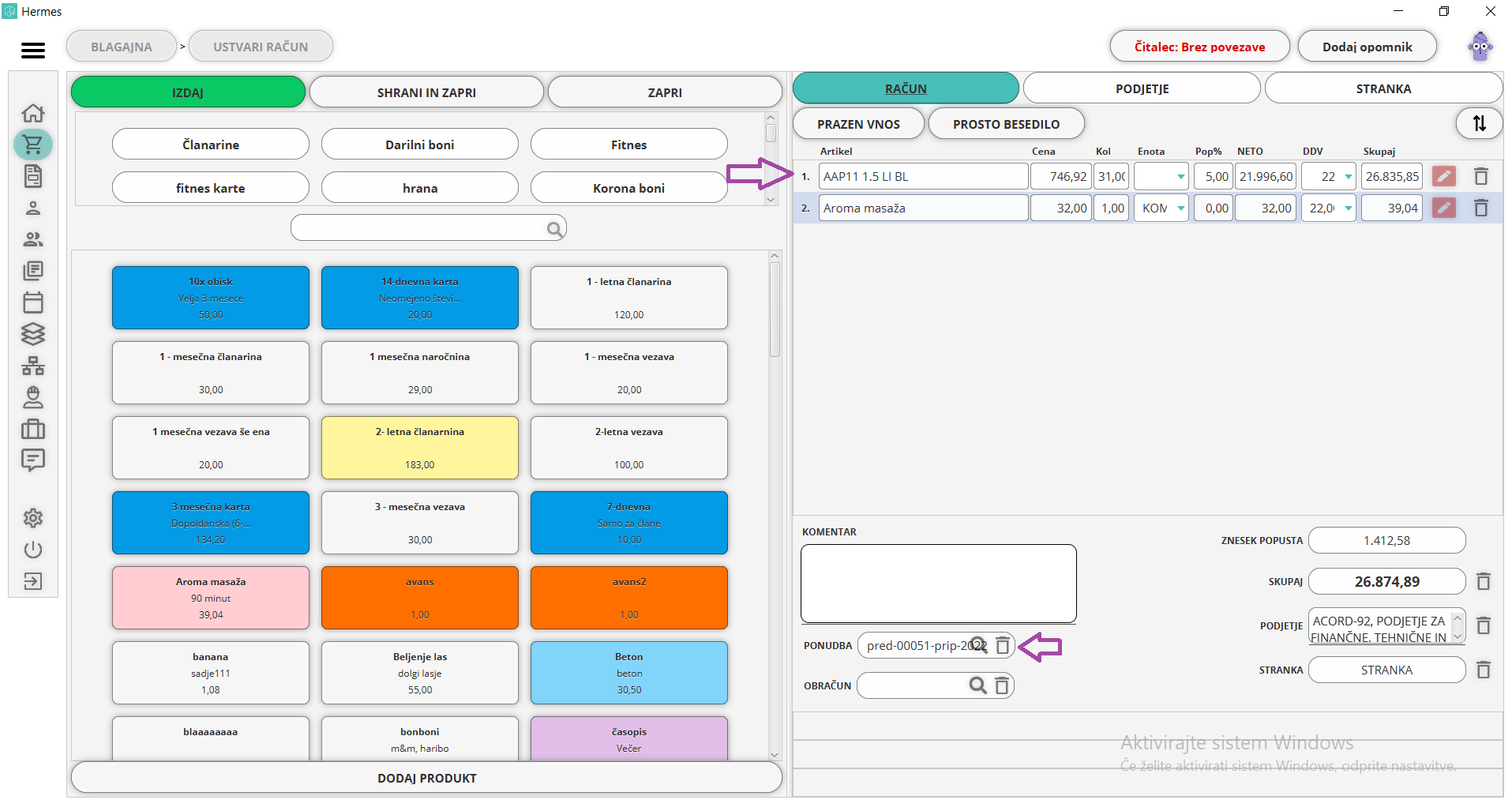The height and width of the screenshot is (811, 1512).
Task: Switch to the STRANKA tab
Action: pyautogui.click(x=1383, y=88)
